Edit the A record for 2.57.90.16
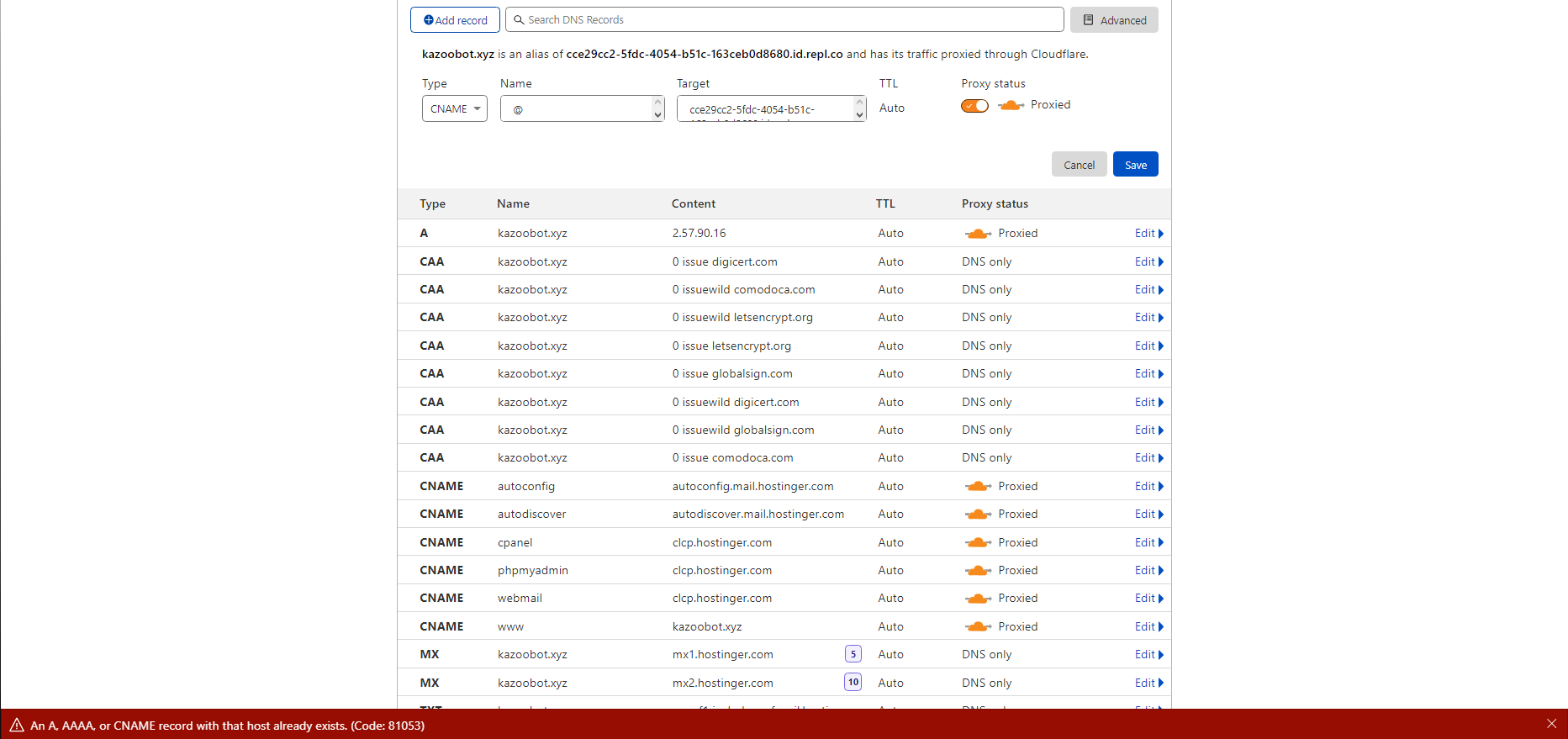1568x739 pixels. [x=1148, y=234]
